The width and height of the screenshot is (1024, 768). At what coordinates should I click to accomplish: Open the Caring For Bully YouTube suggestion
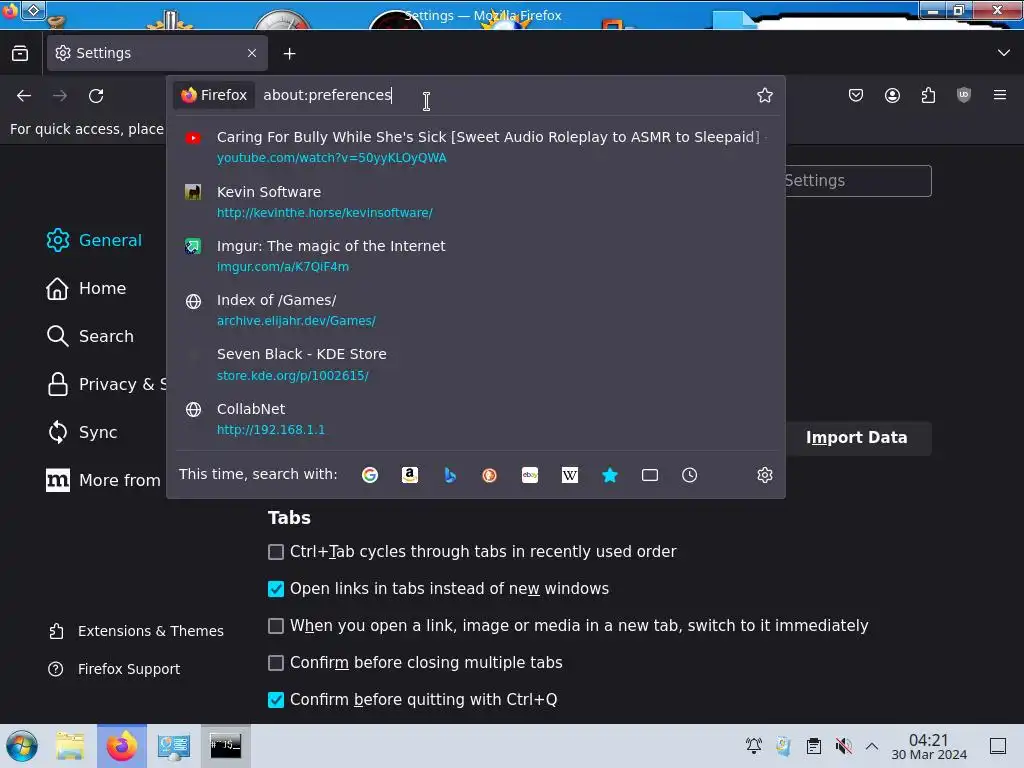[x=476, y=147]
